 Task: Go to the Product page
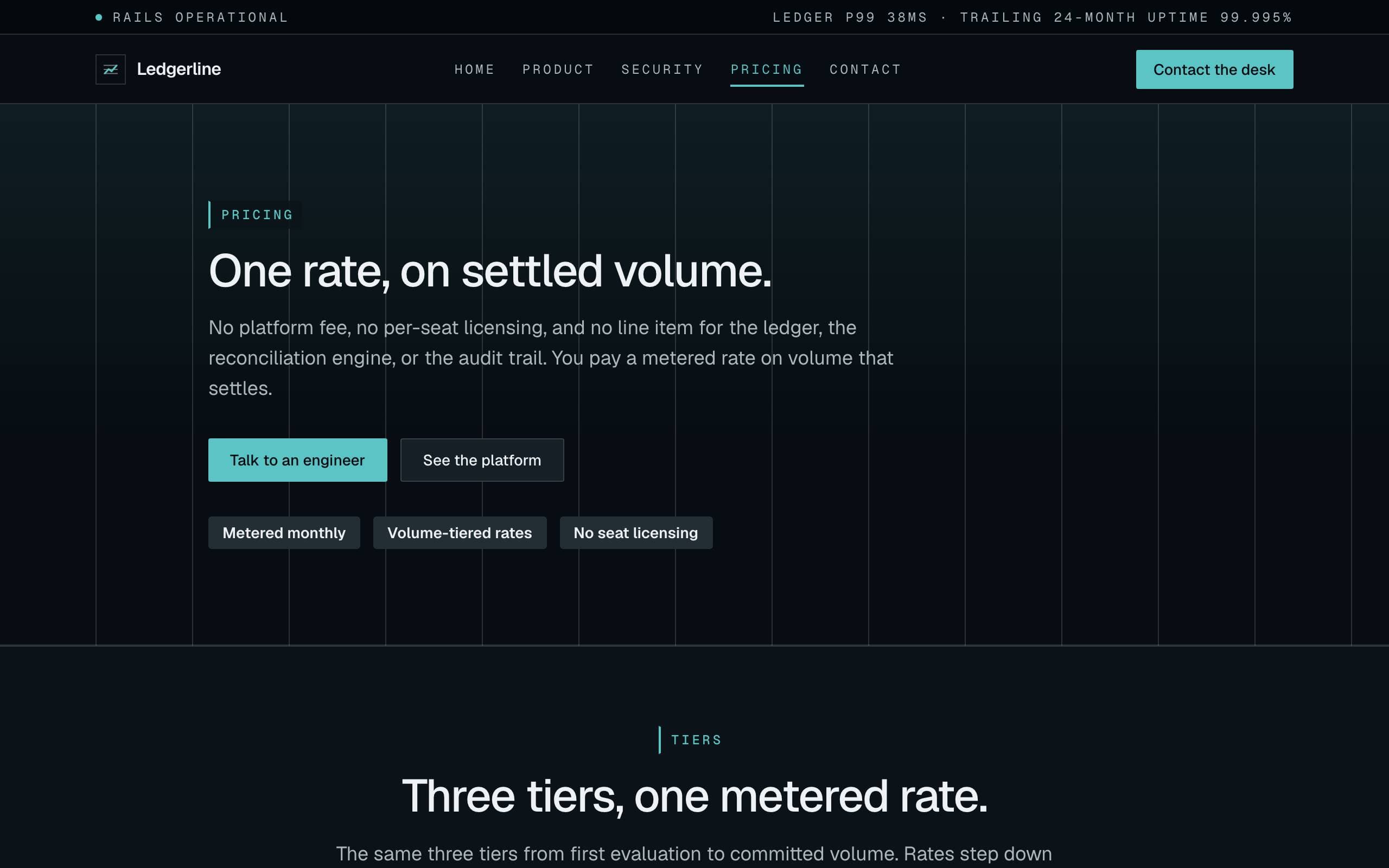click(558, 69)
